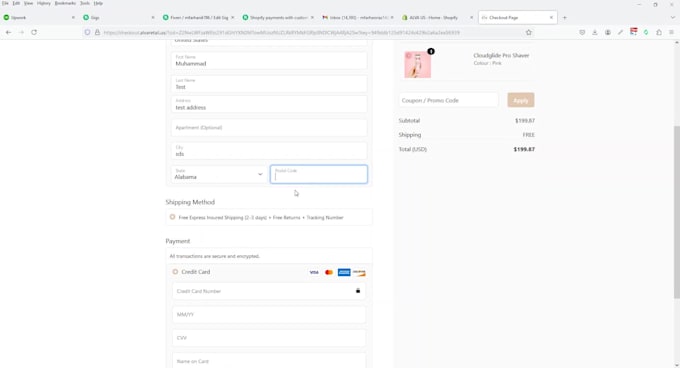Click the First Name field containing Muhammad
The image size is (680, 368).
(x=269, y=61)
